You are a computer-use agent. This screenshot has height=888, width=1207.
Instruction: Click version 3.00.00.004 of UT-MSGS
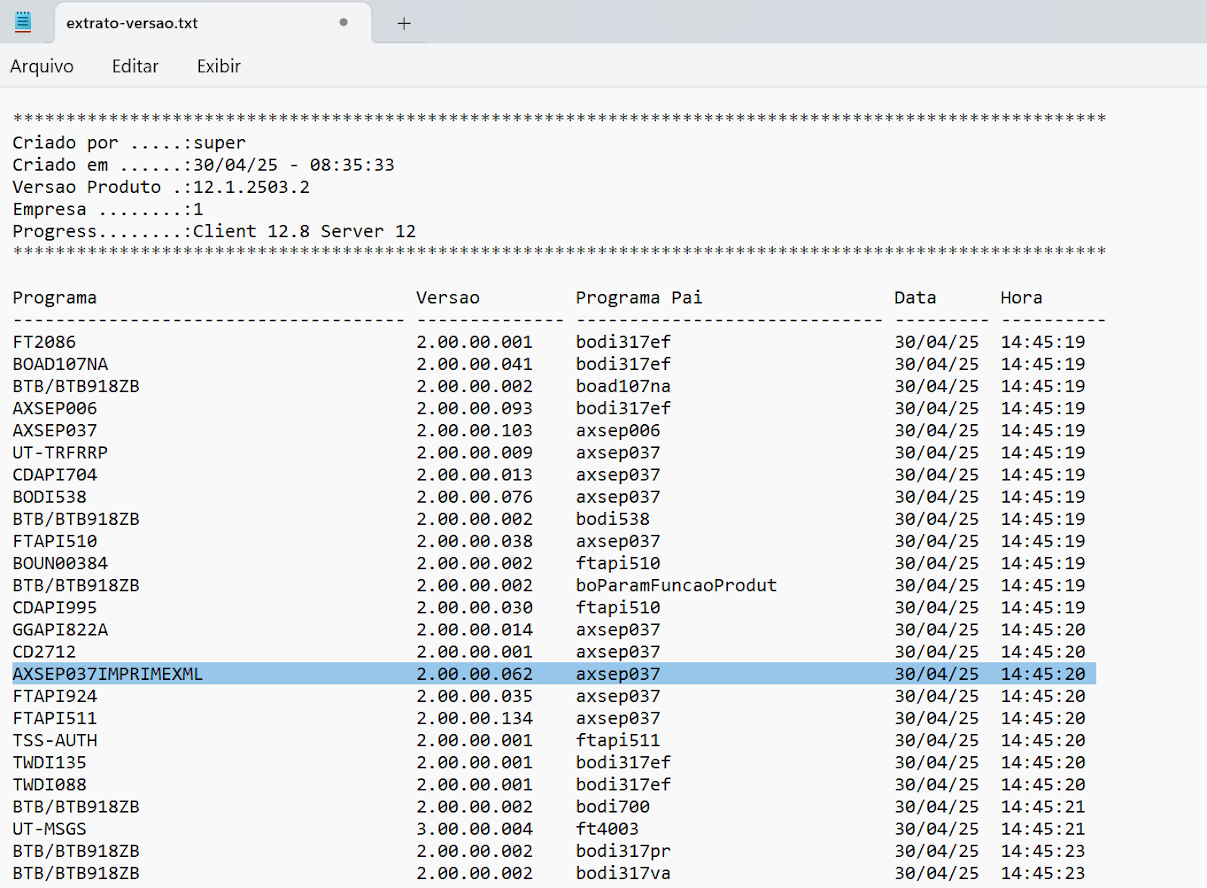coord(475,828)
